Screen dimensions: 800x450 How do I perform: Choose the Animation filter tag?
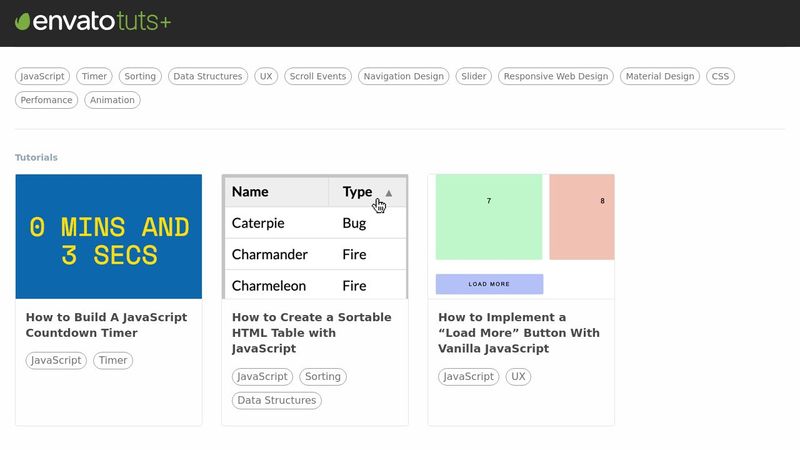click(x=112, y=100)
